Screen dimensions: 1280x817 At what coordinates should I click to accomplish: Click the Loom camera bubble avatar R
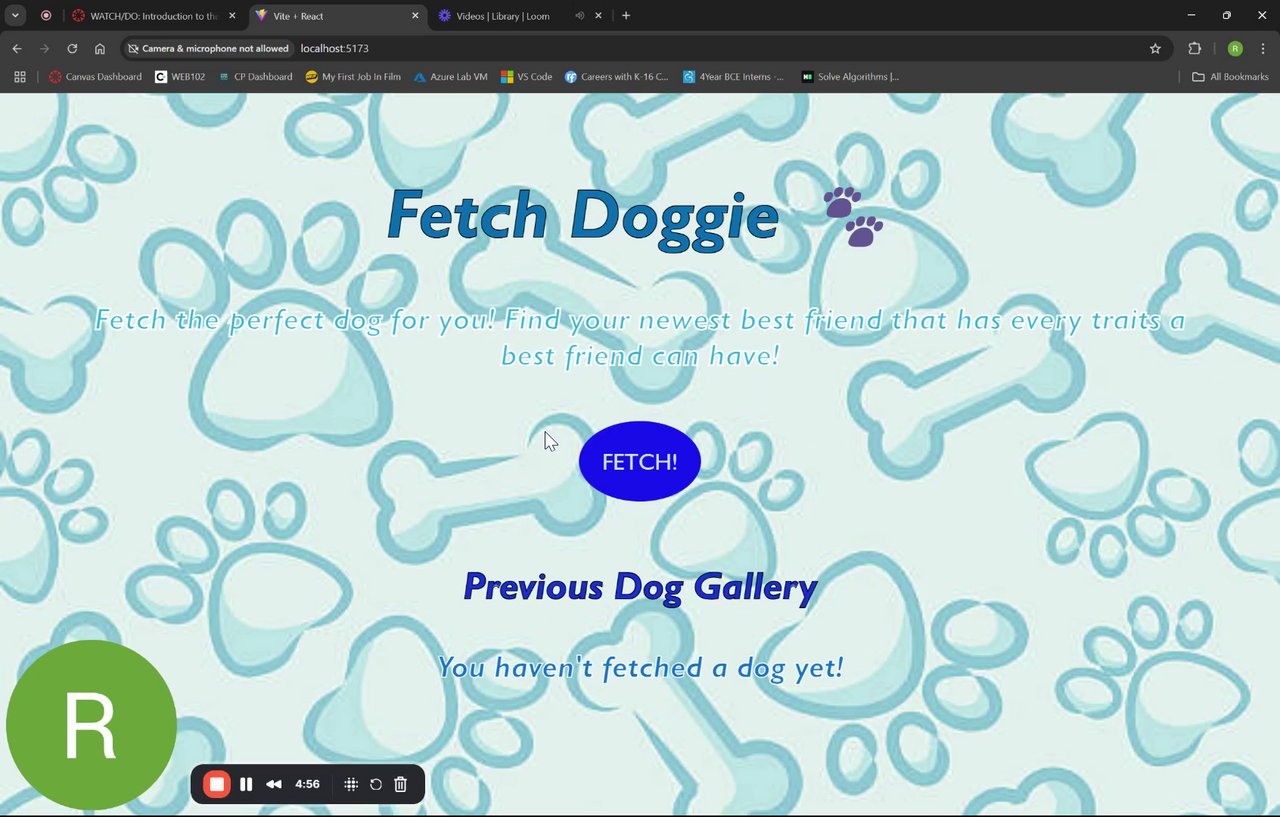(x=91, y=725)
